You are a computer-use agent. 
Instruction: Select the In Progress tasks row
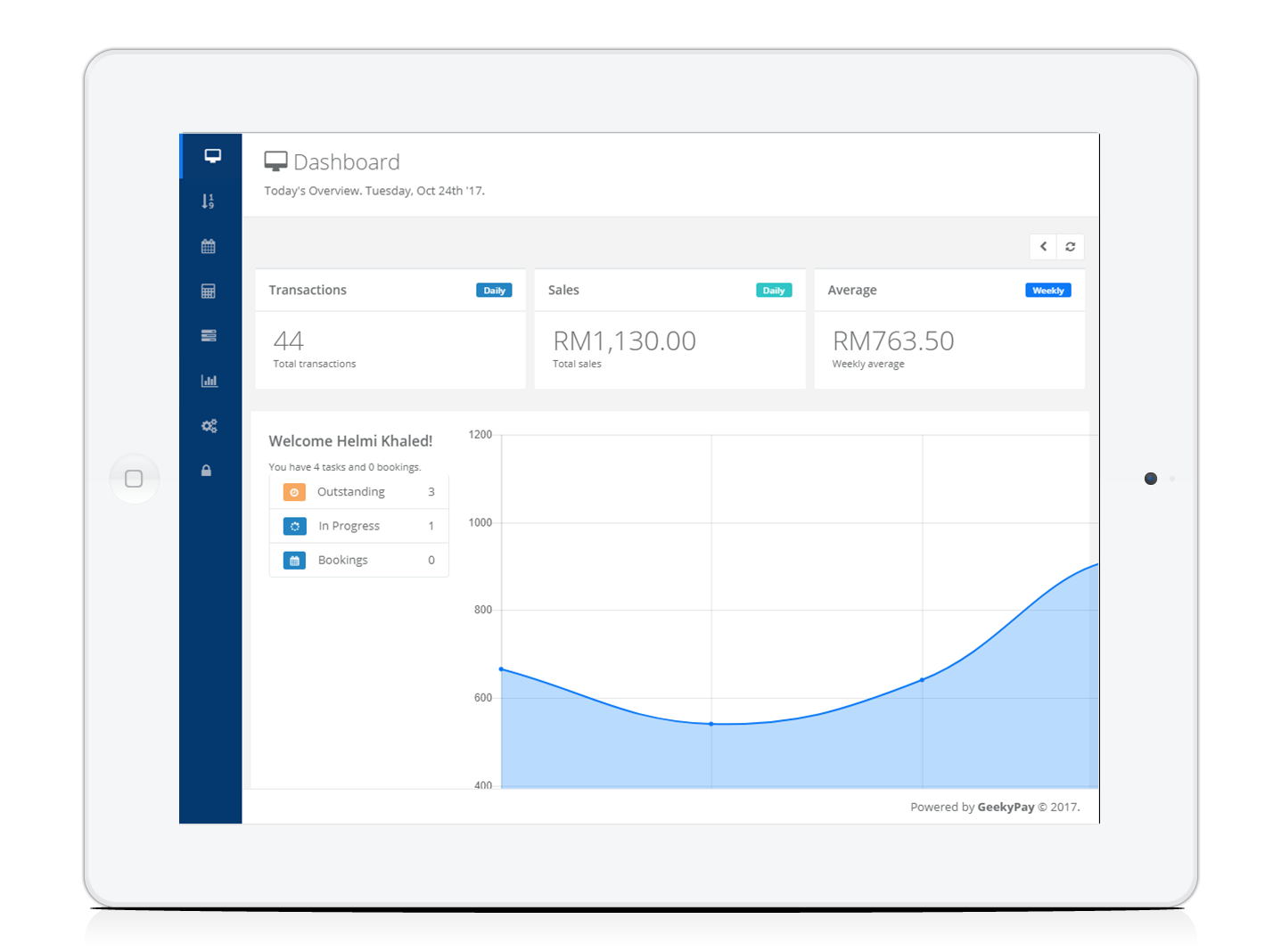tap(359, 526)
